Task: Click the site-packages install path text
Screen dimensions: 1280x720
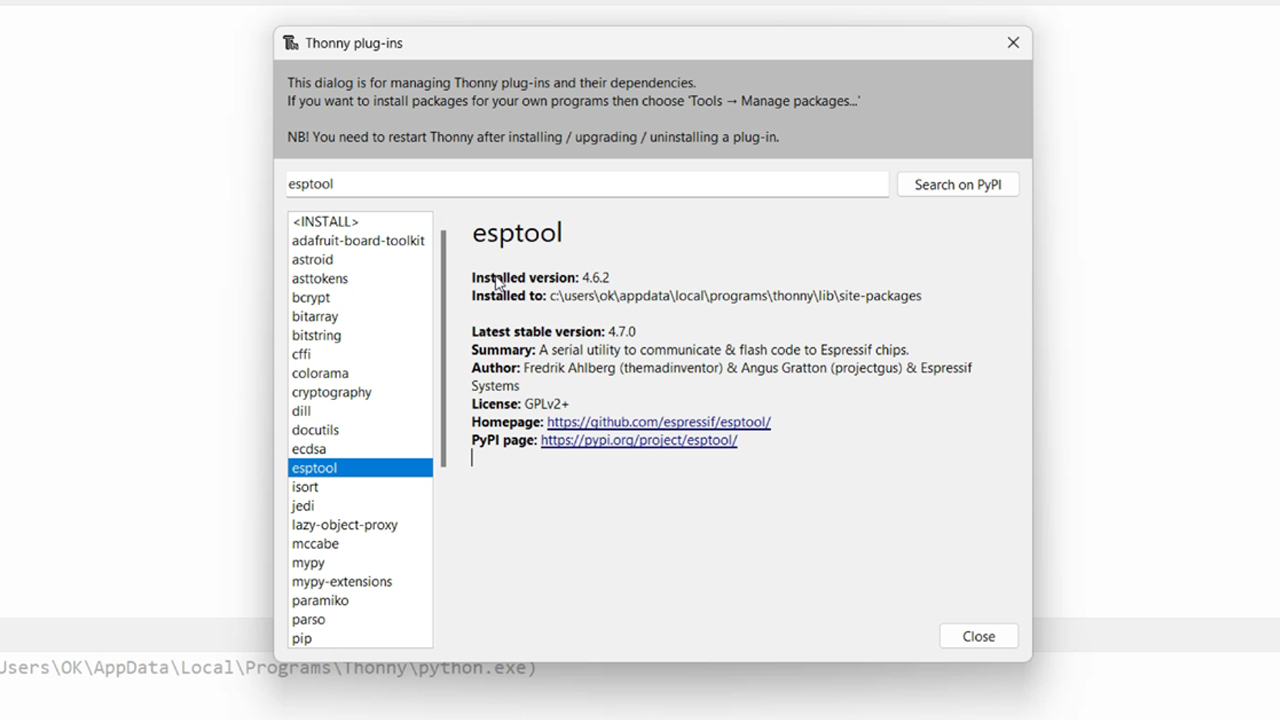Action: (735, 296)
